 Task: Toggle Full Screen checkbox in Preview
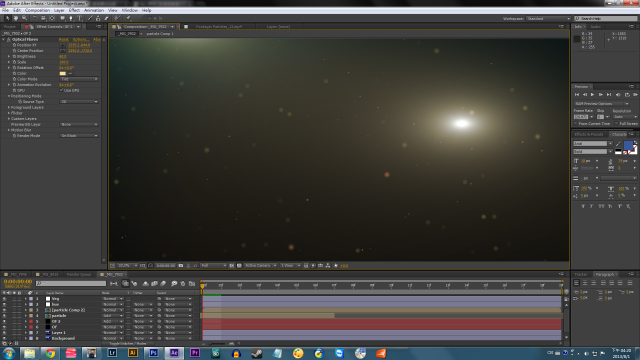[616, 124]
